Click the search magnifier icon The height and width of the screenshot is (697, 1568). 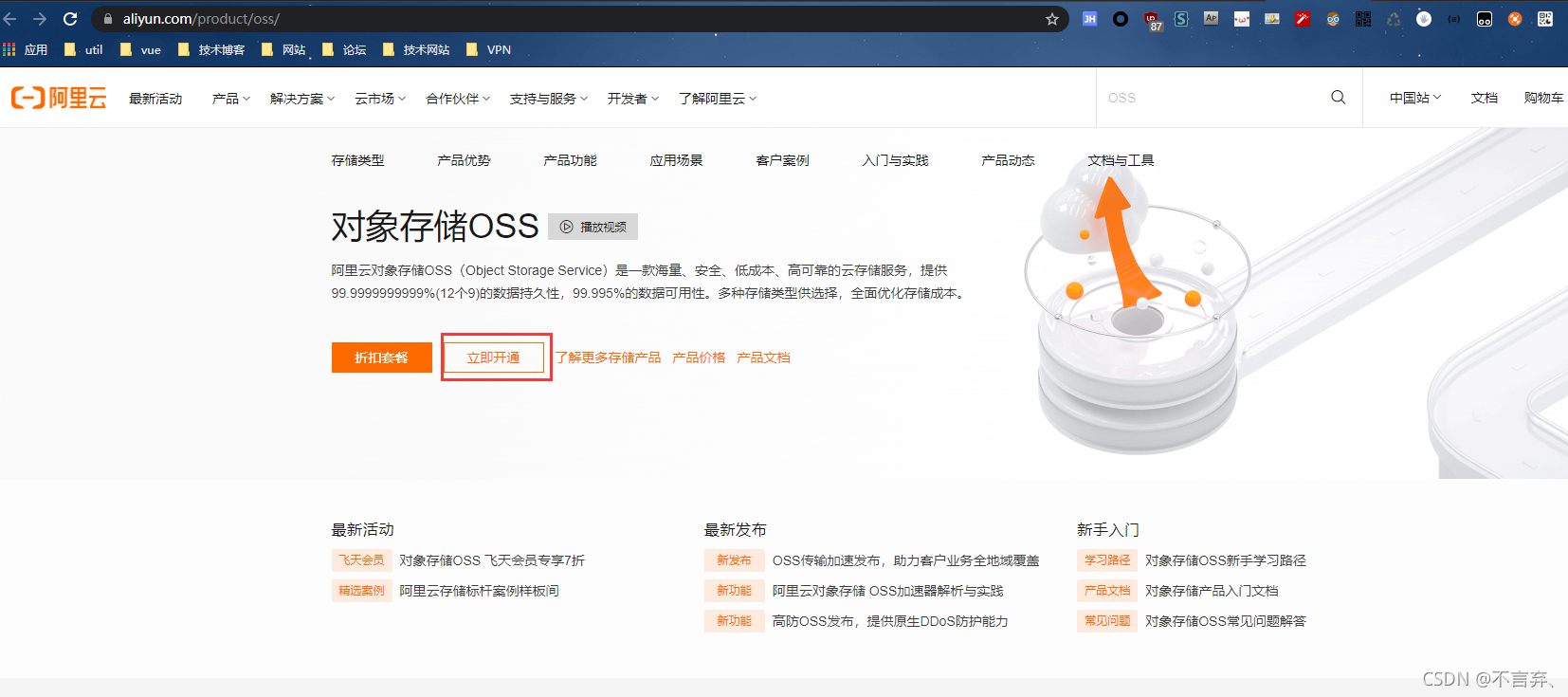click(x=1339, y=97)
